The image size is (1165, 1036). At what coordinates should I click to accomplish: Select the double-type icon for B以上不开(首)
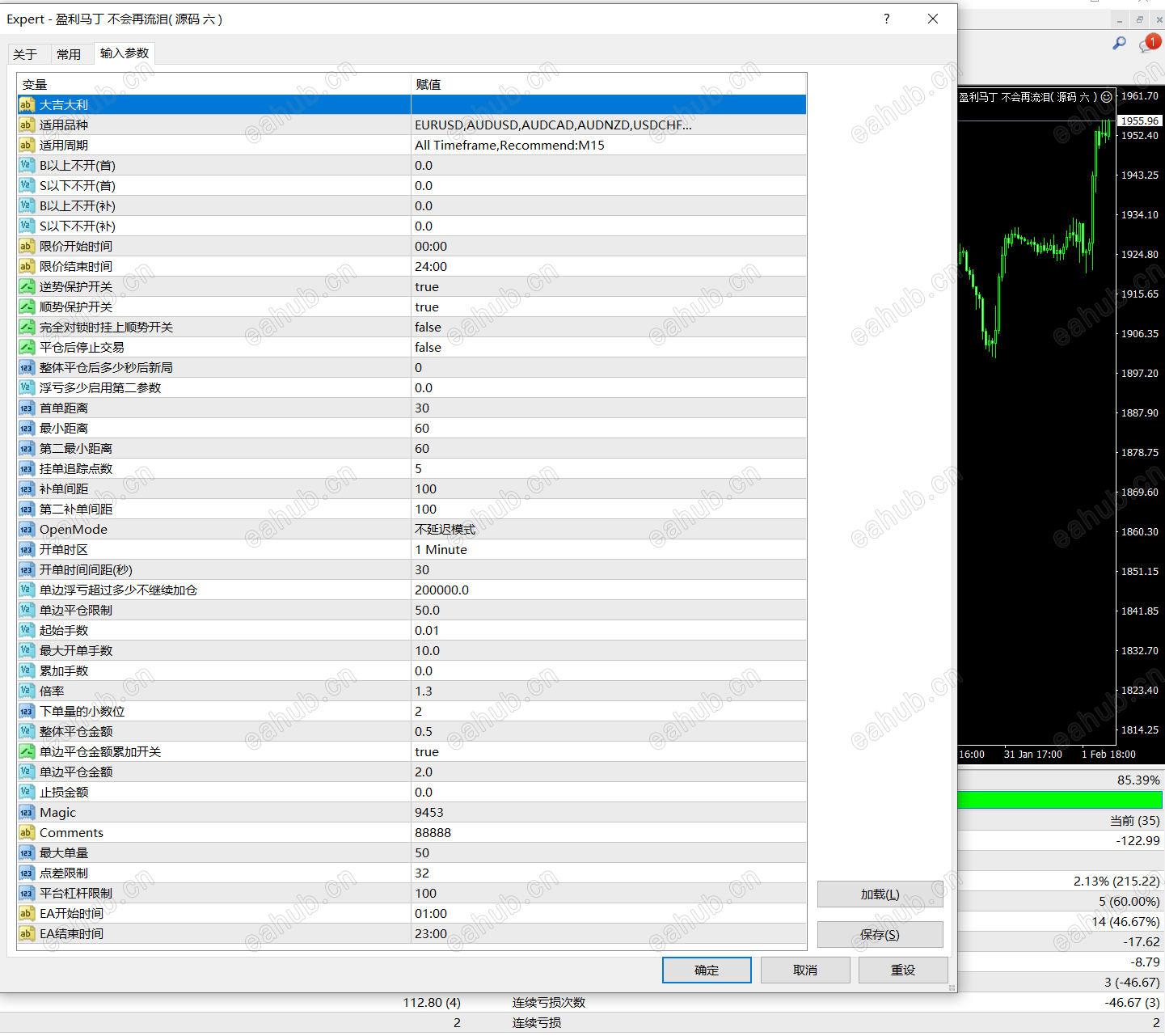point(27,165)
